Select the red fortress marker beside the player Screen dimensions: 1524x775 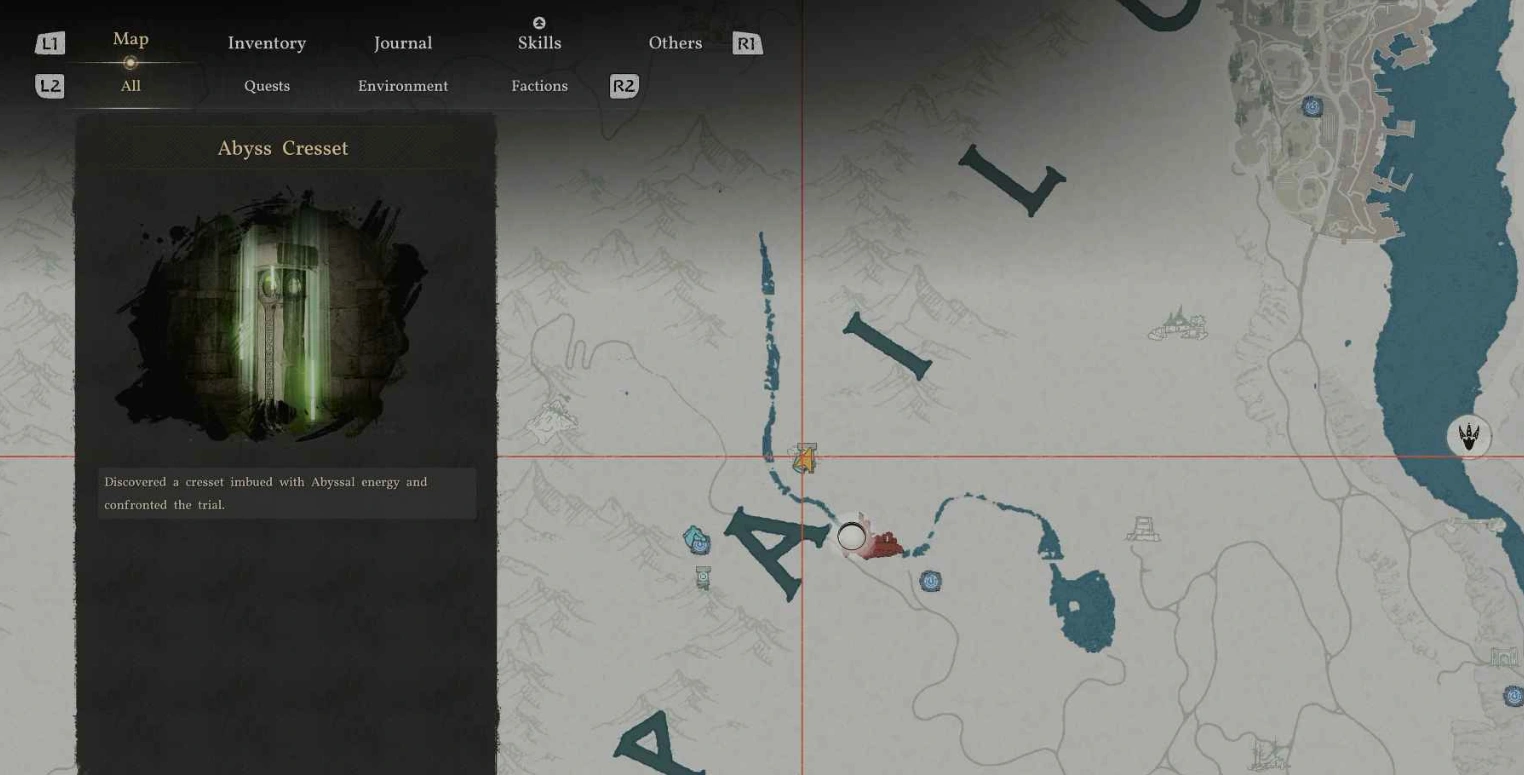pos(884,545)
